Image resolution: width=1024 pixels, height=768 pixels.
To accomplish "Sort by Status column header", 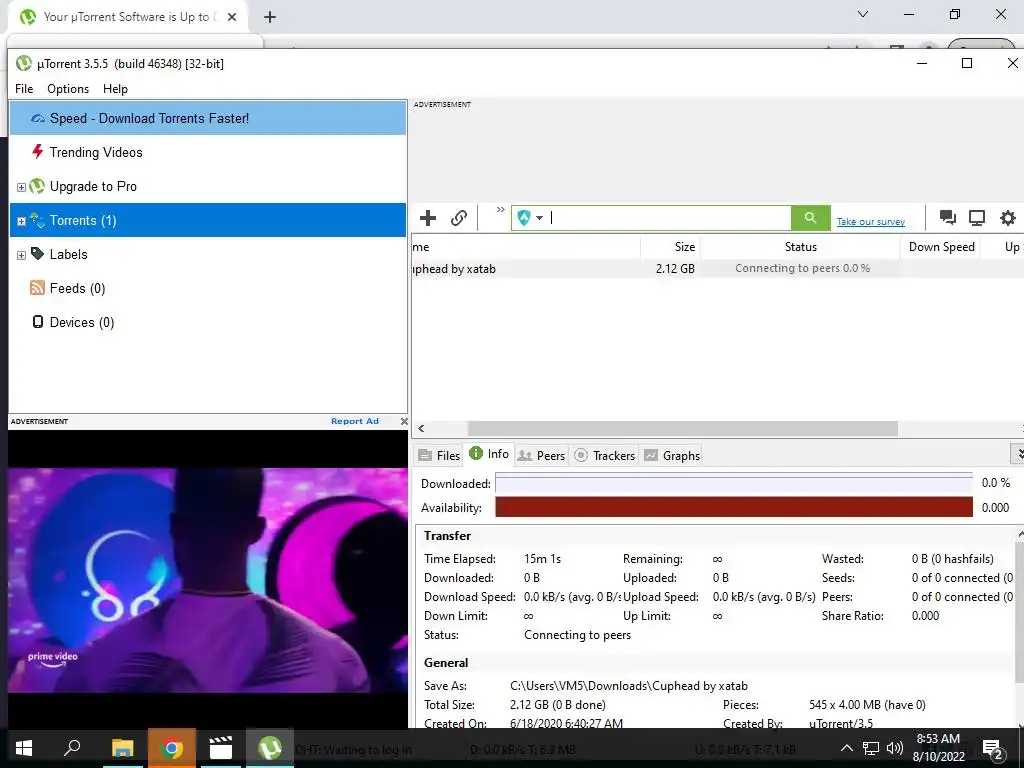I will (x=801, y=247).
